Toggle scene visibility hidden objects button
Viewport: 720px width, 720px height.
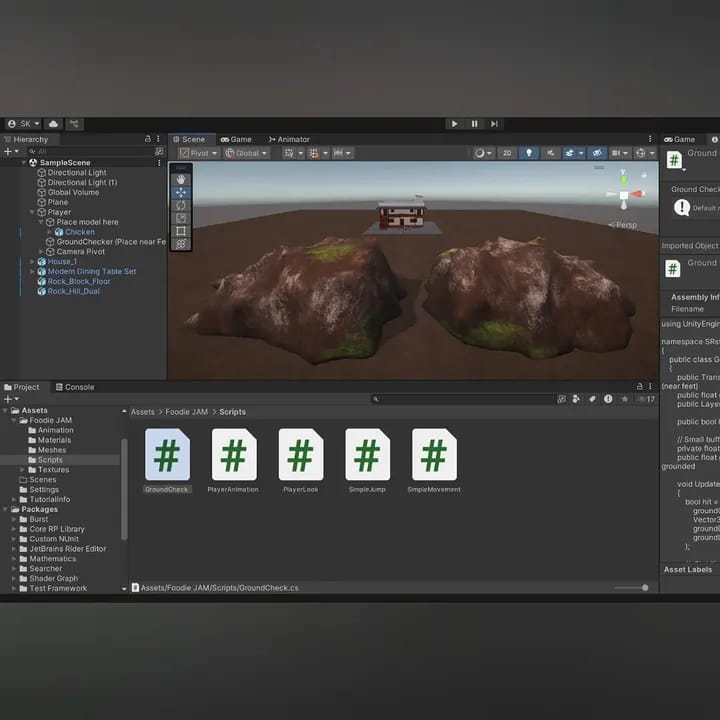596,153
